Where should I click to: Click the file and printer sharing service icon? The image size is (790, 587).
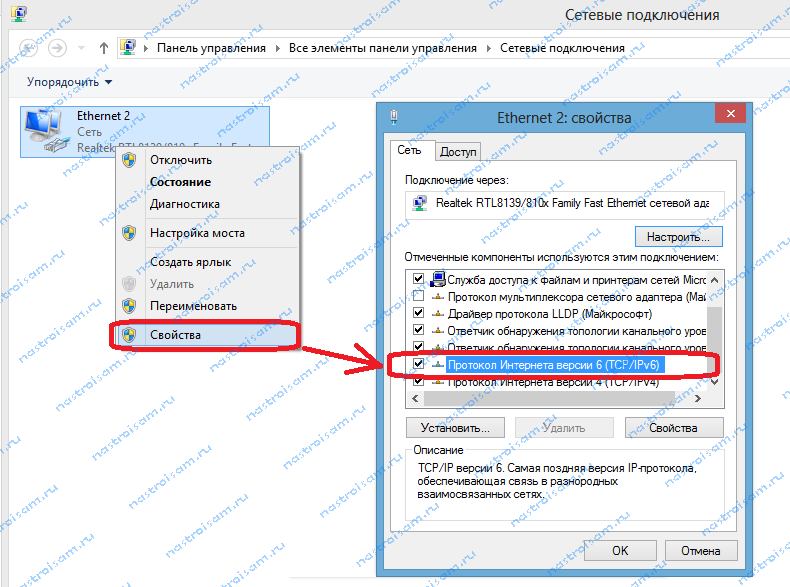(x=438, y=279)
